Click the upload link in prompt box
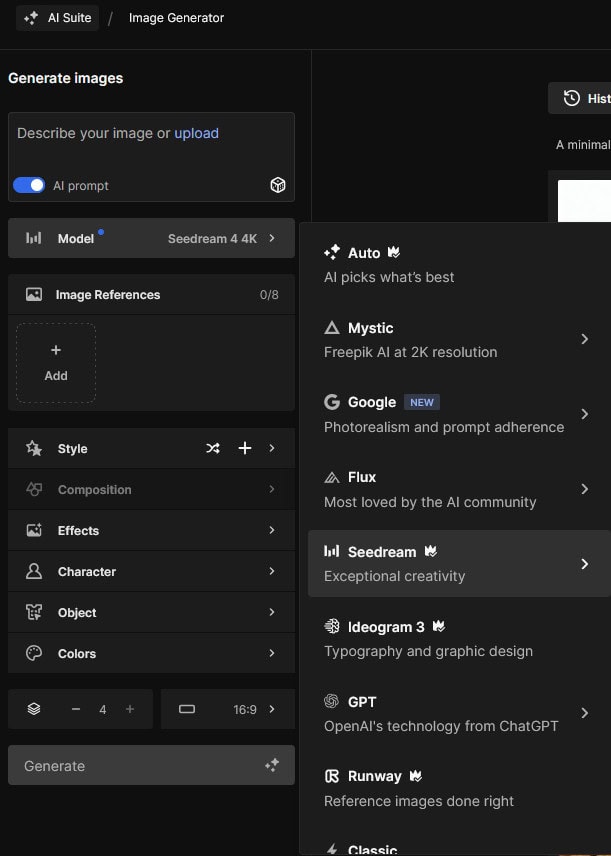 point(196,133)
